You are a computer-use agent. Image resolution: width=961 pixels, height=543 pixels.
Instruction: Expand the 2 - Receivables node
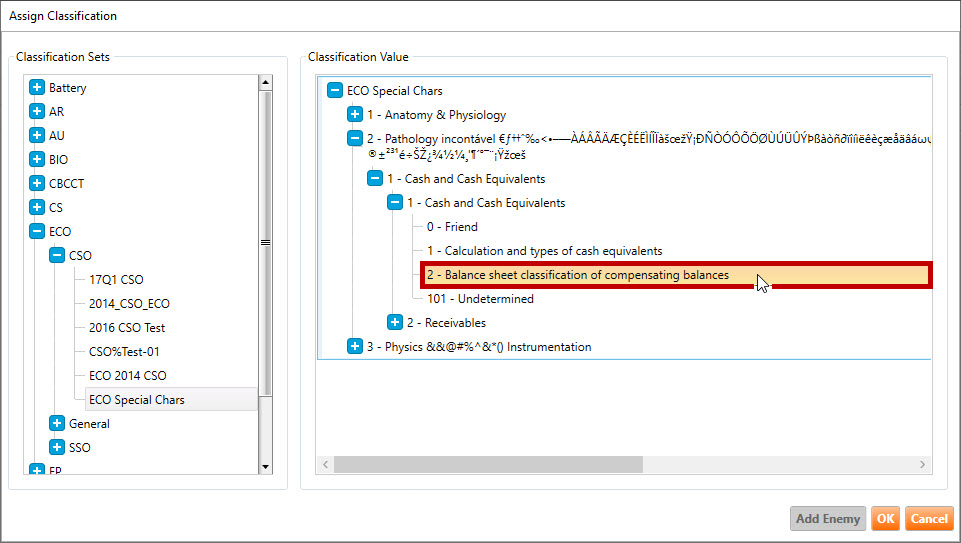(395, 323)
